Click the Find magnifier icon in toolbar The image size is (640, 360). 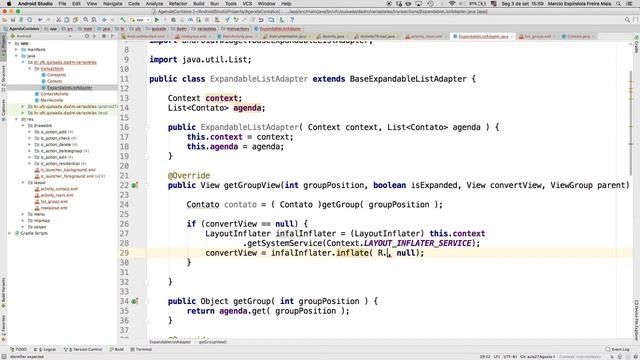coord(86,20)
